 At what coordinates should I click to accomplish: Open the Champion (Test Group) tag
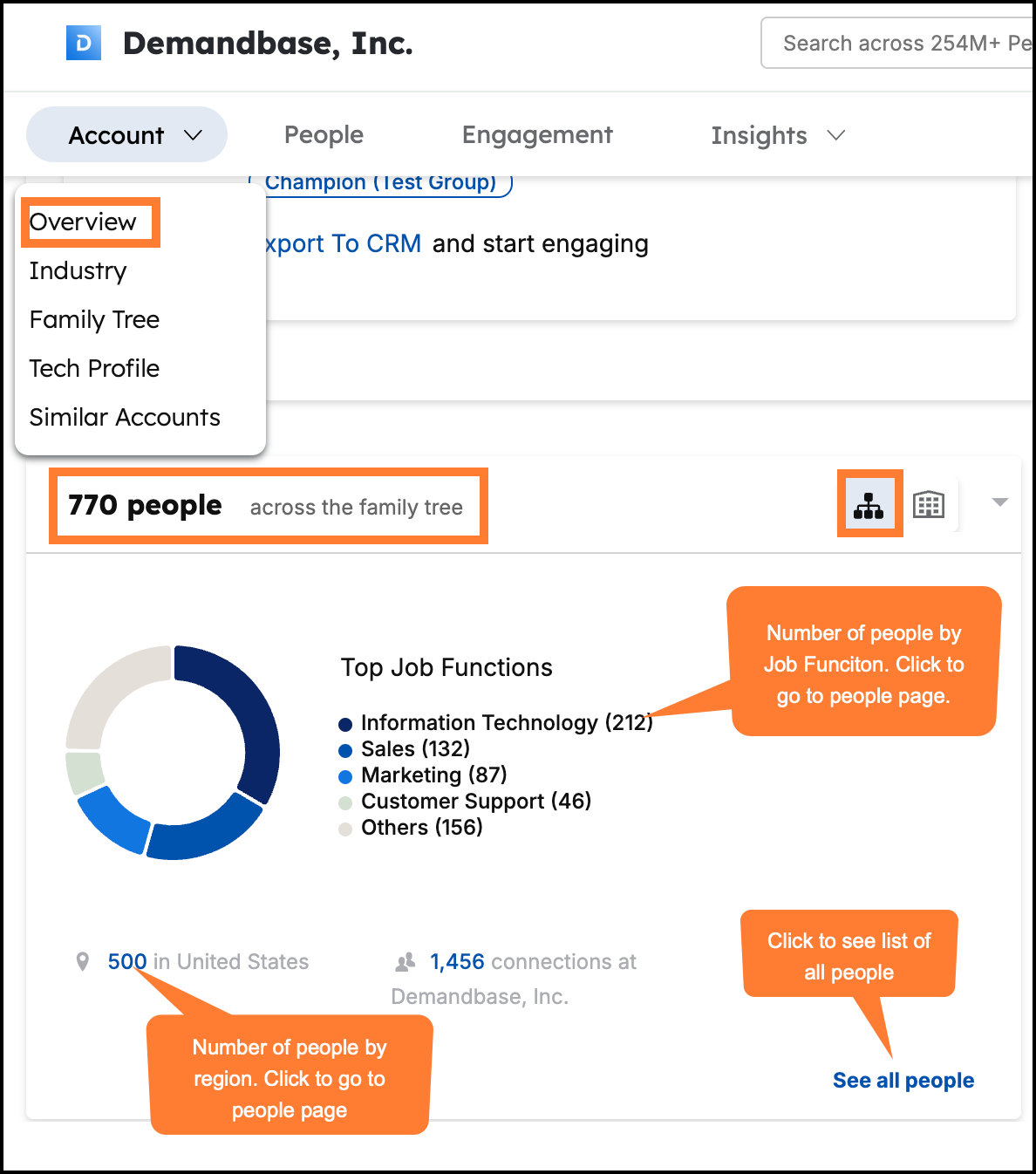point(381,184)
